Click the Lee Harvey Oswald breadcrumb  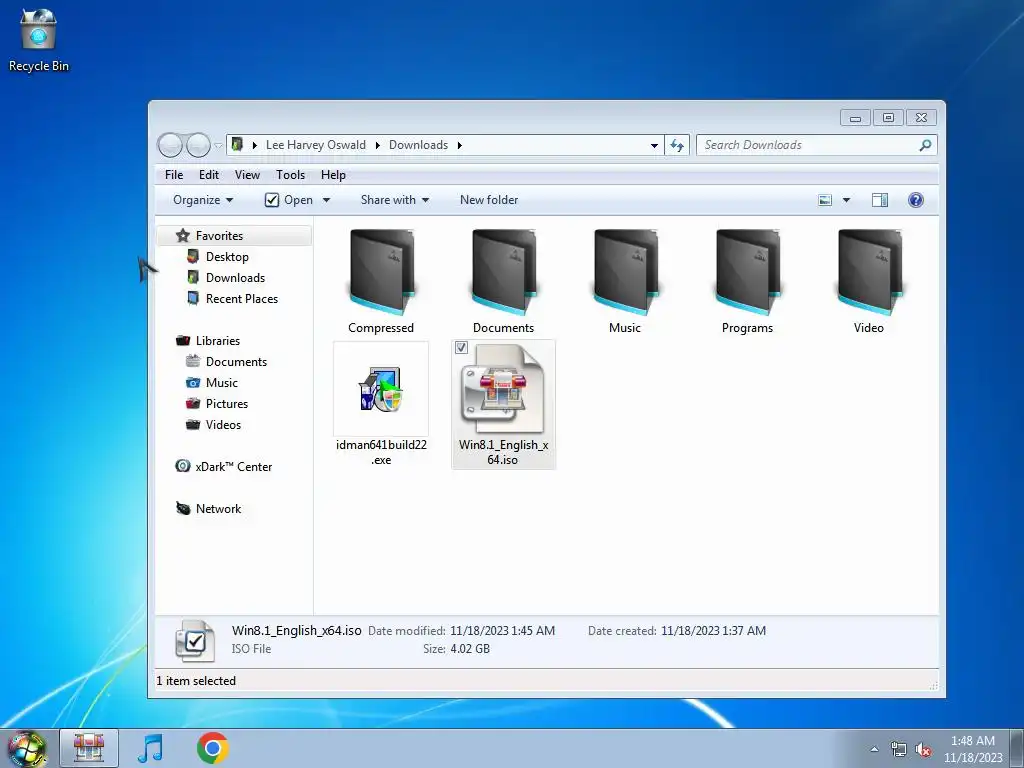(315, 145)
